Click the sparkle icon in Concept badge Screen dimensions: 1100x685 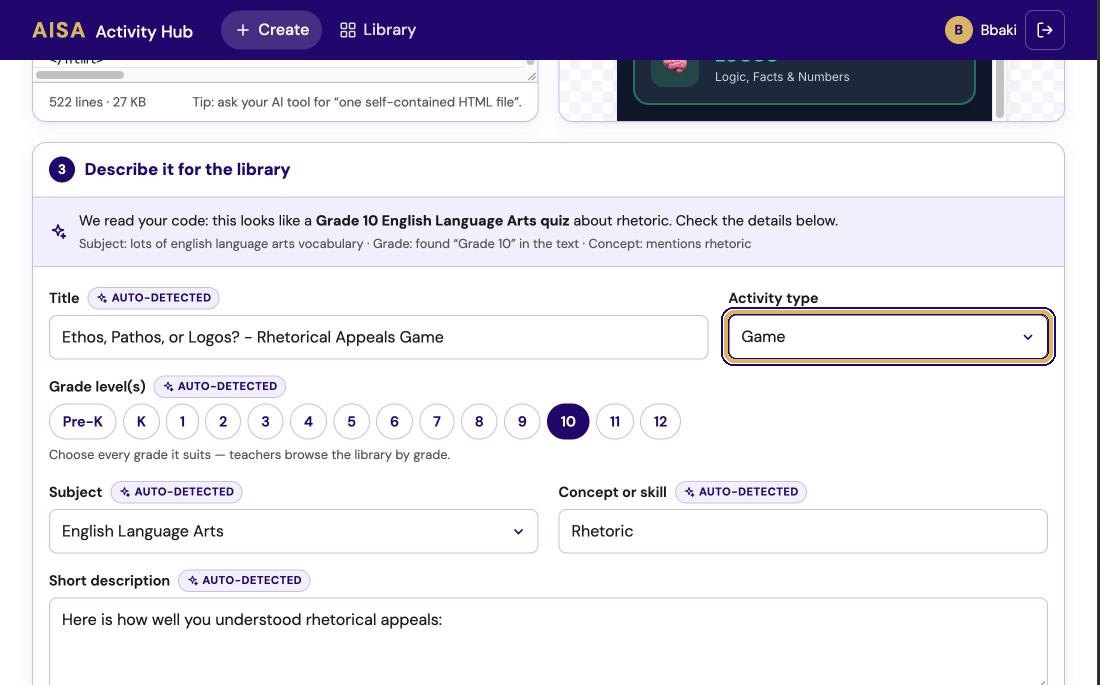690,492
